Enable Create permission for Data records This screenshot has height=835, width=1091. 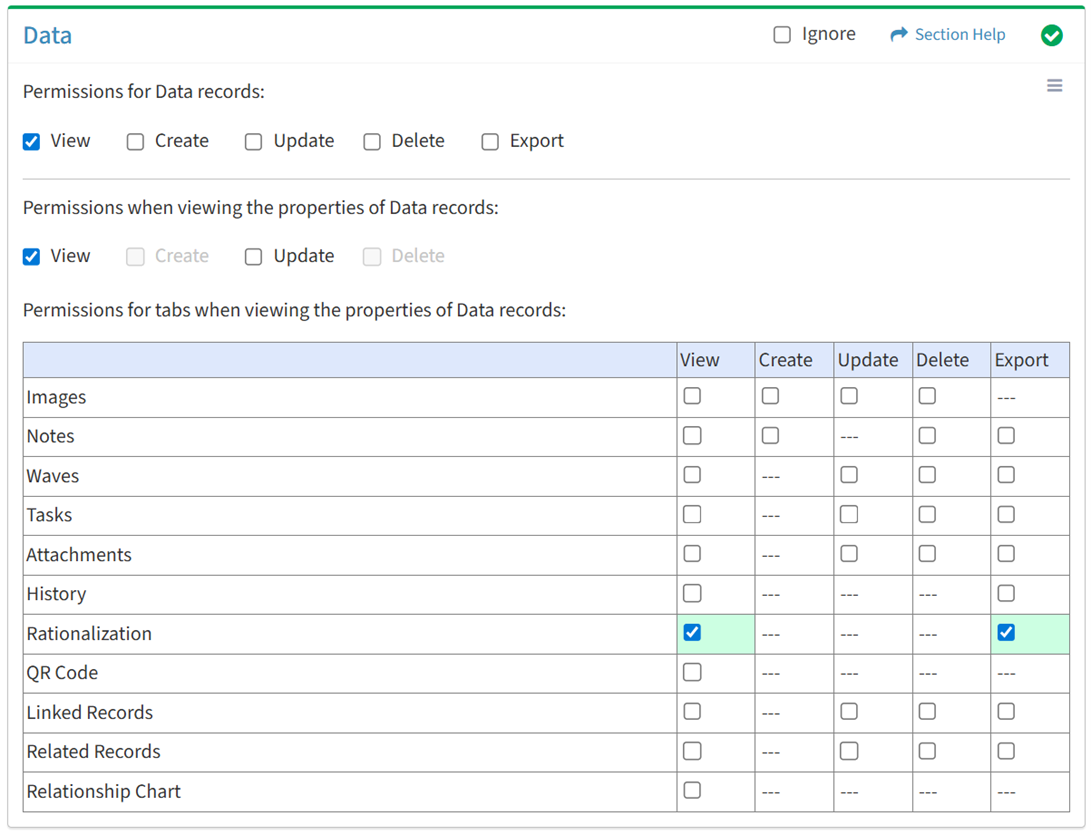[136, 142]
